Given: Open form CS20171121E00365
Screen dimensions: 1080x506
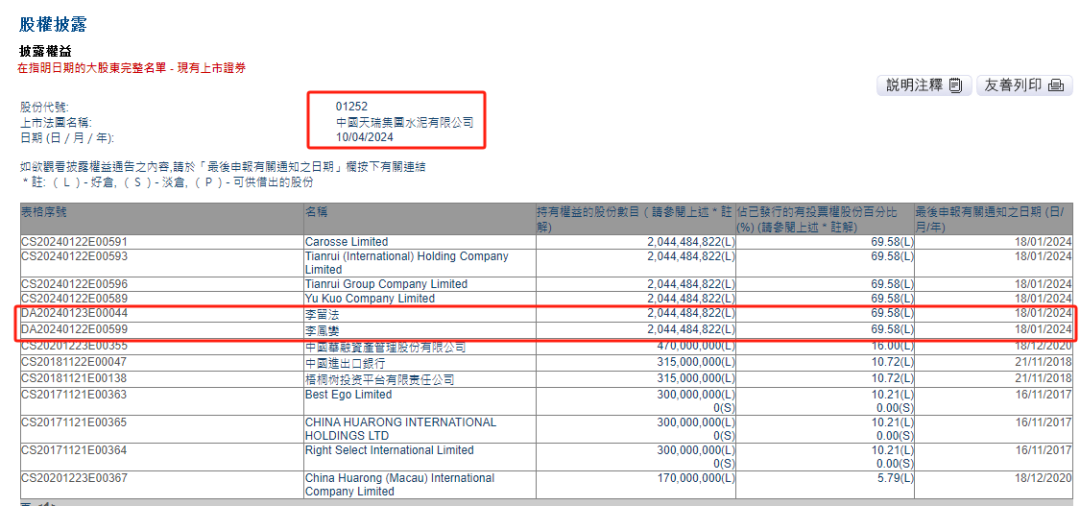Looking at the screenshot, I should tap(74, 422).
